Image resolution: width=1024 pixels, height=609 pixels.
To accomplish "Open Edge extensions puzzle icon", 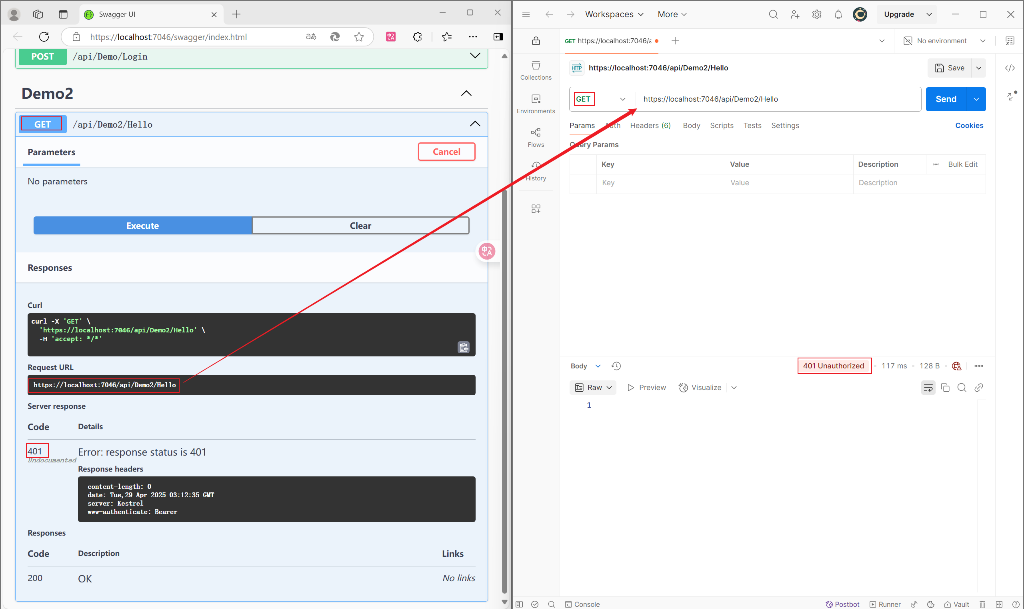I will (x=417, y=37).
